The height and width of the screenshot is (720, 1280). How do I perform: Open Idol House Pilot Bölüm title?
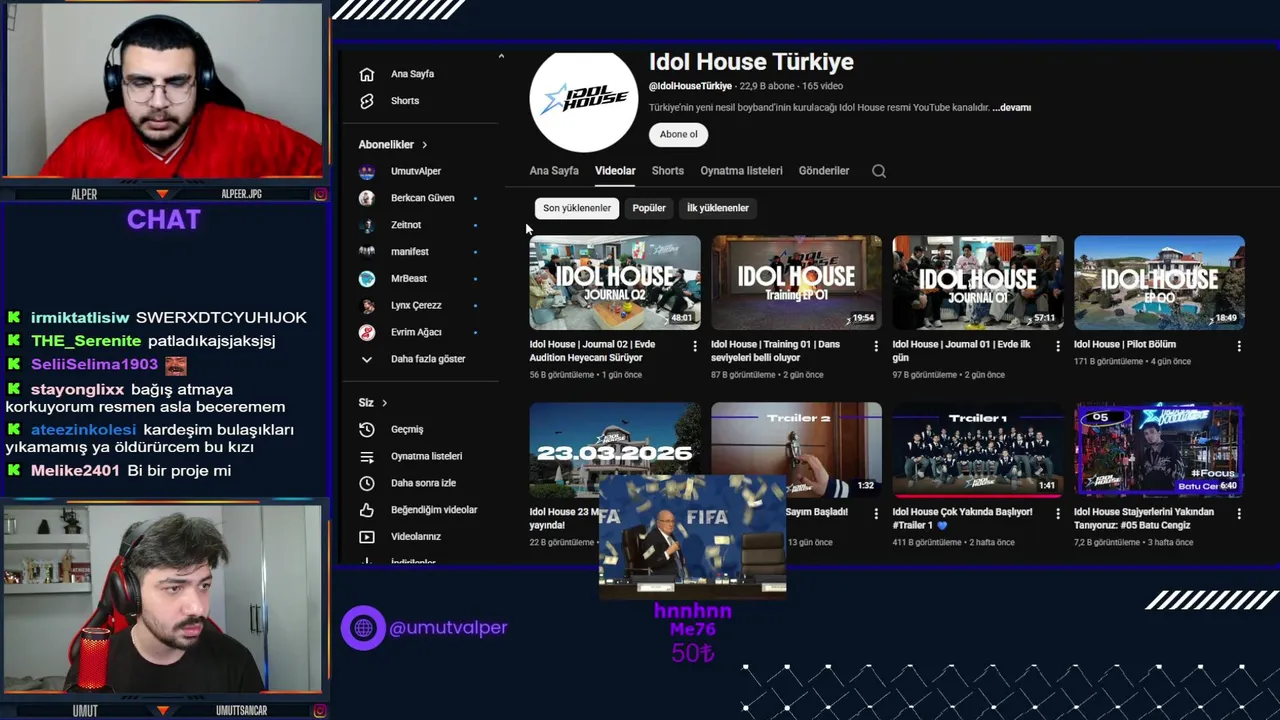[1125, 344]
